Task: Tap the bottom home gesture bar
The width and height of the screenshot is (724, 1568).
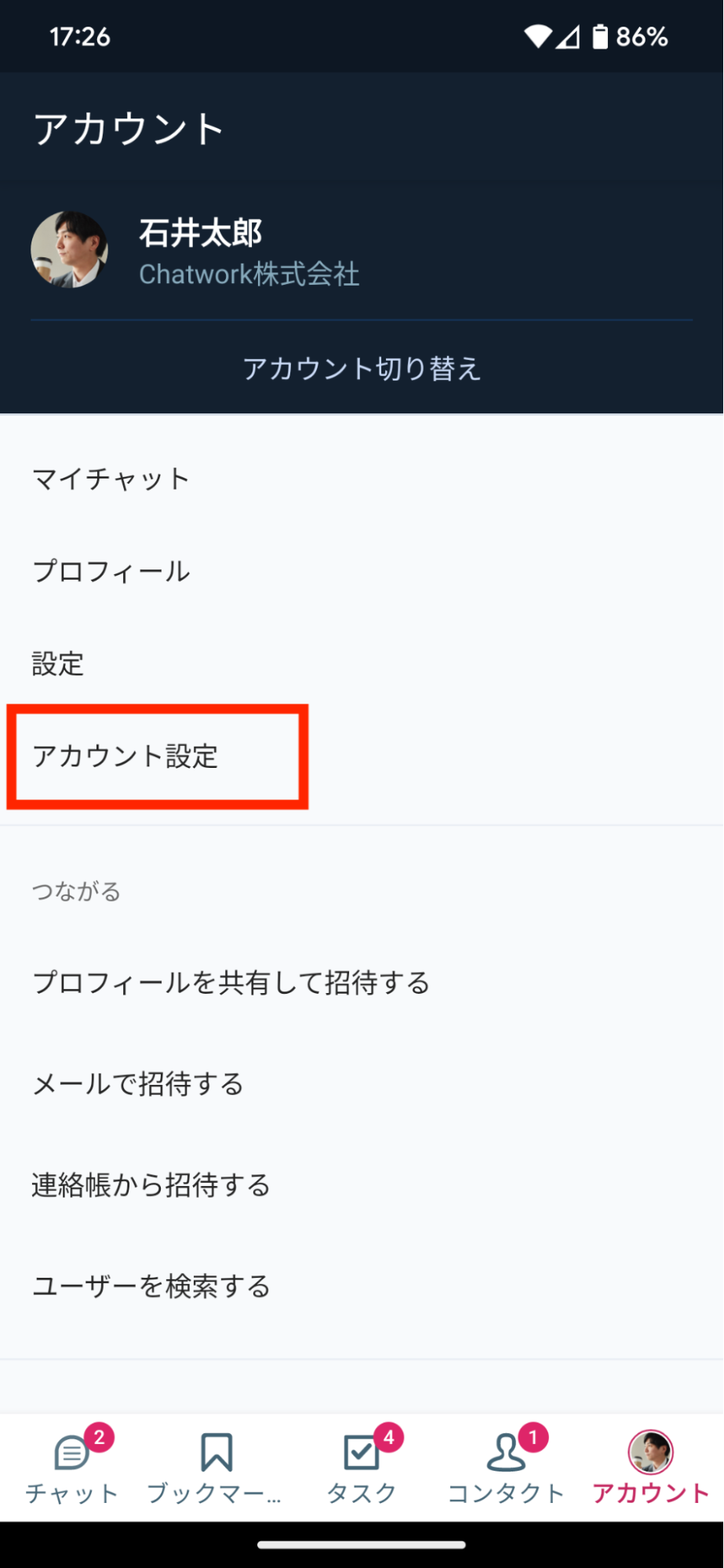Action: pos(362,1544)
